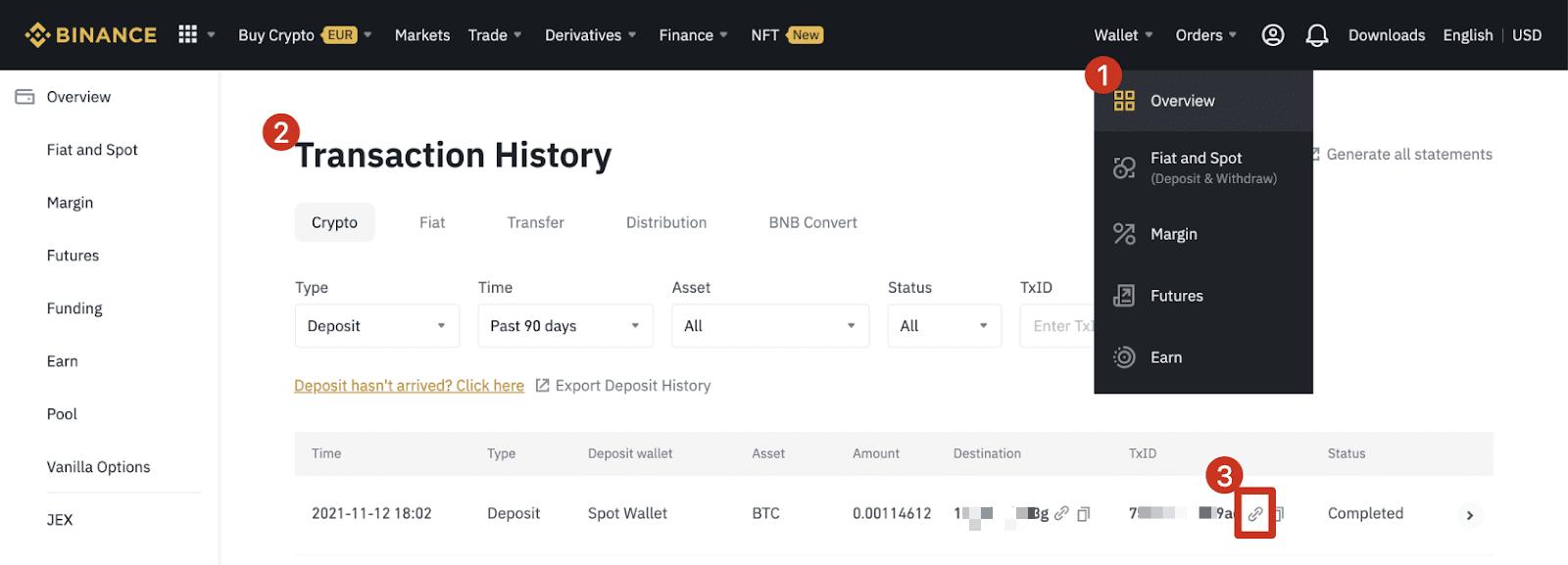Click the BTC asset cell

click(x=765, y=513)
